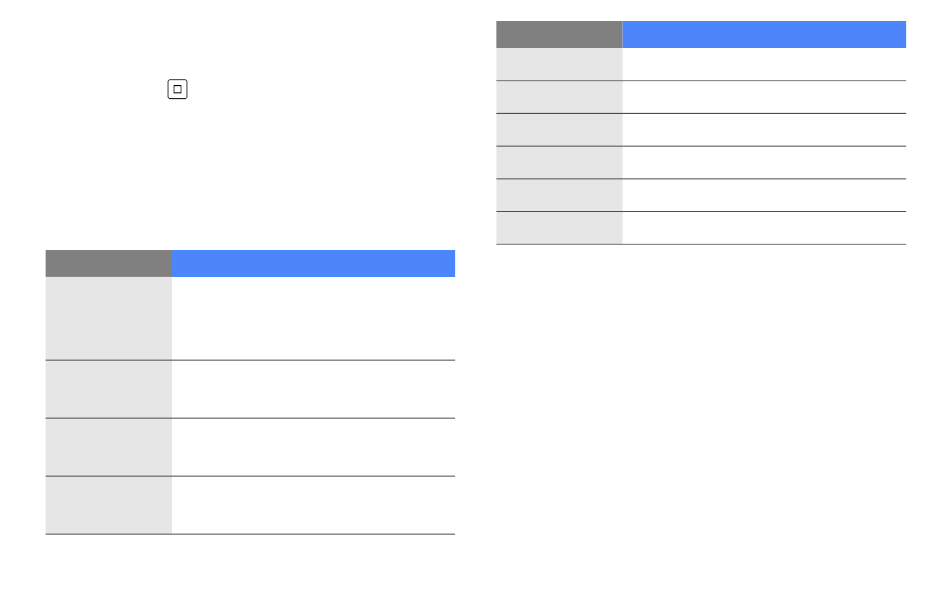
Task: Select the blue header cell of the left table
Action: (x=313, y=264)
